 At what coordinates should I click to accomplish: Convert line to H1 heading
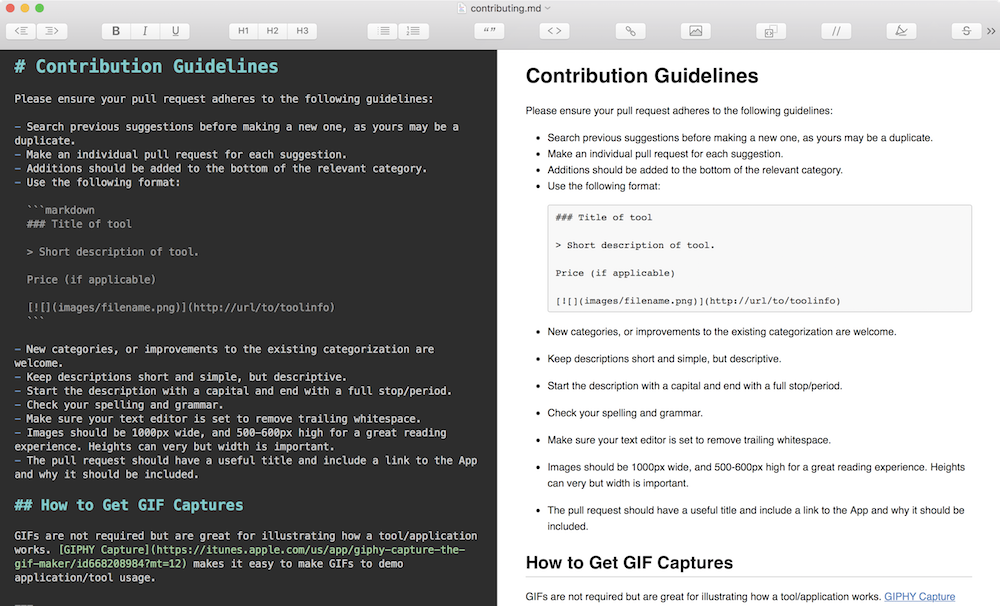244,31
